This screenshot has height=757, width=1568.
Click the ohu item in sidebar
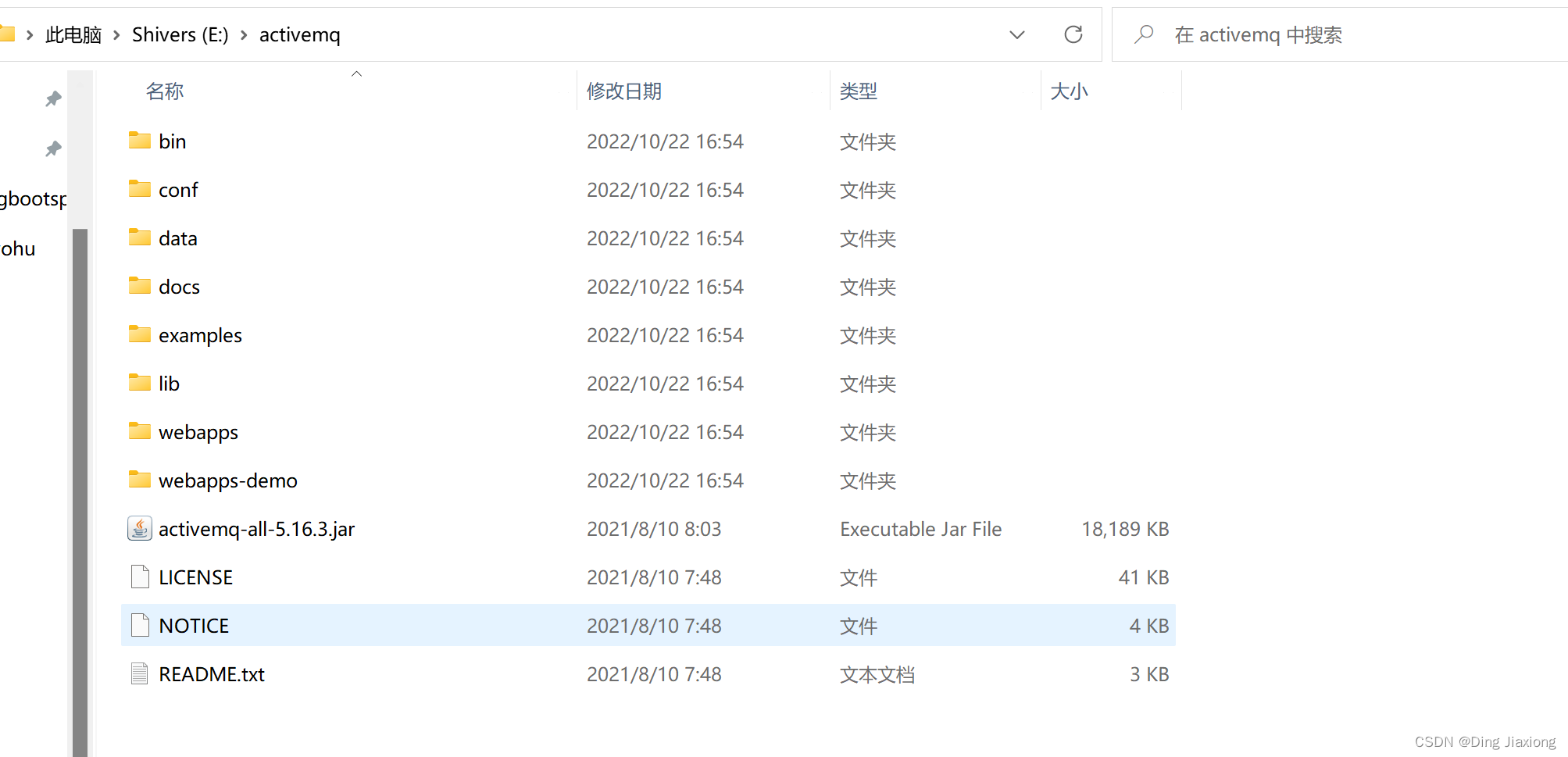coord(18,249)
